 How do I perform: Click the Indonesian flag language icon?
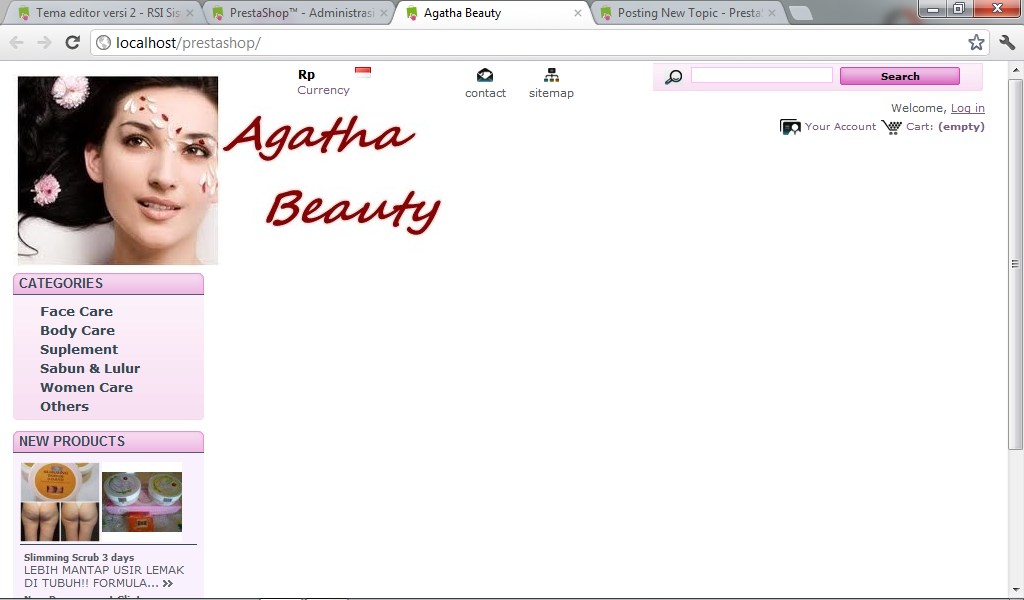[x=363, y=72]
